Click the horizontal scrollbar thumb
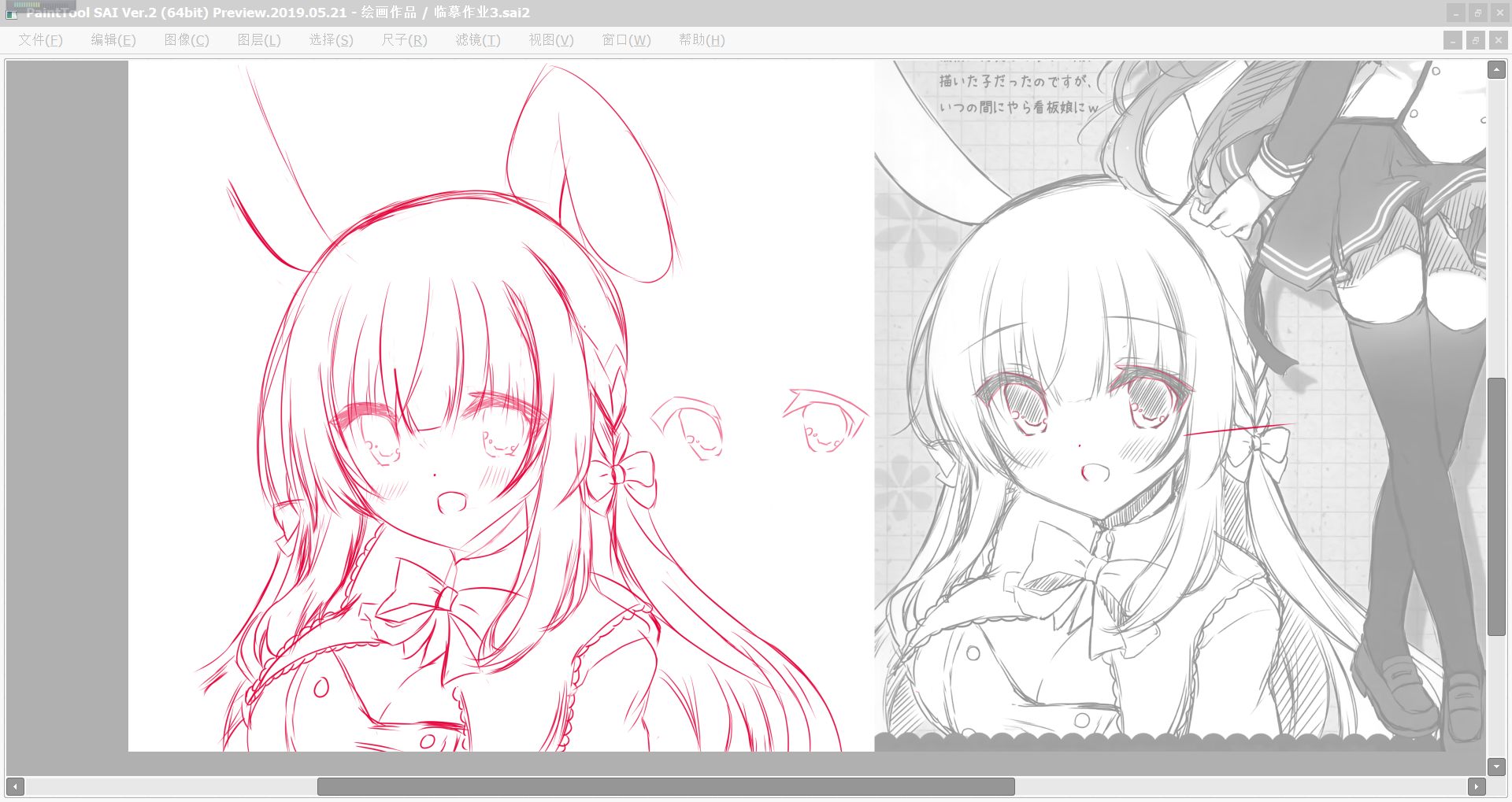Screen dimensions: 1512x802 [666, 786]
